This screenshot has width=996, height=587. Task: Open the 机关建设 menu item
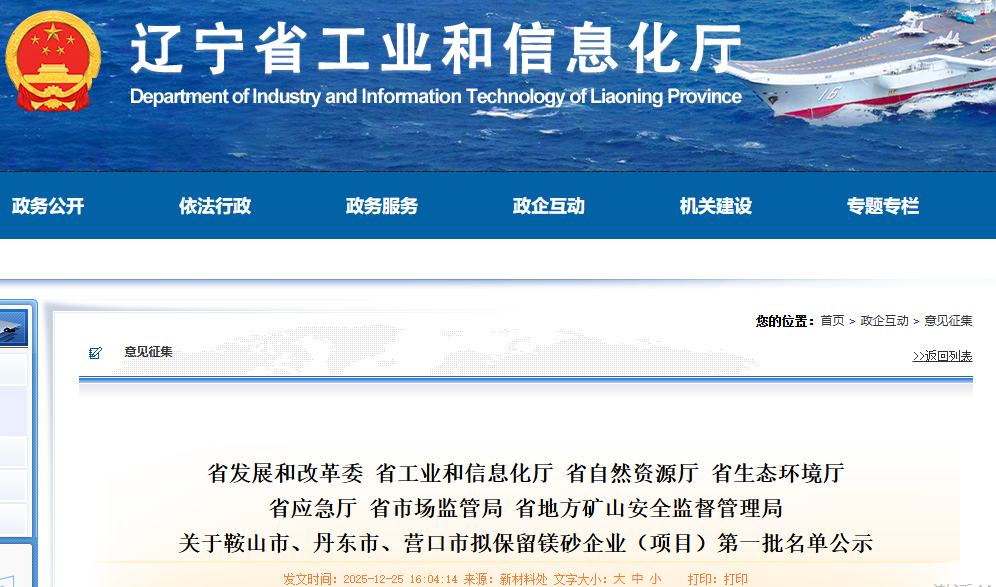coord(716,207)
